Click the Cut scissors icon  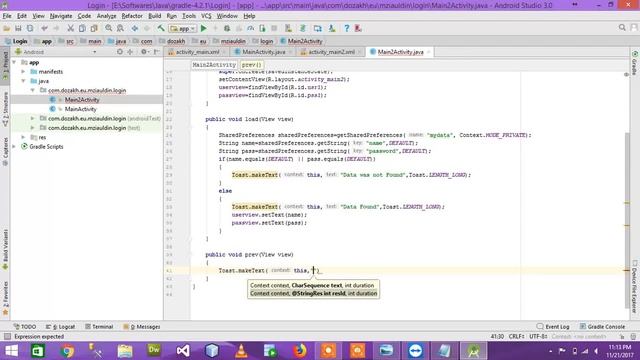[x=70, y=28]
